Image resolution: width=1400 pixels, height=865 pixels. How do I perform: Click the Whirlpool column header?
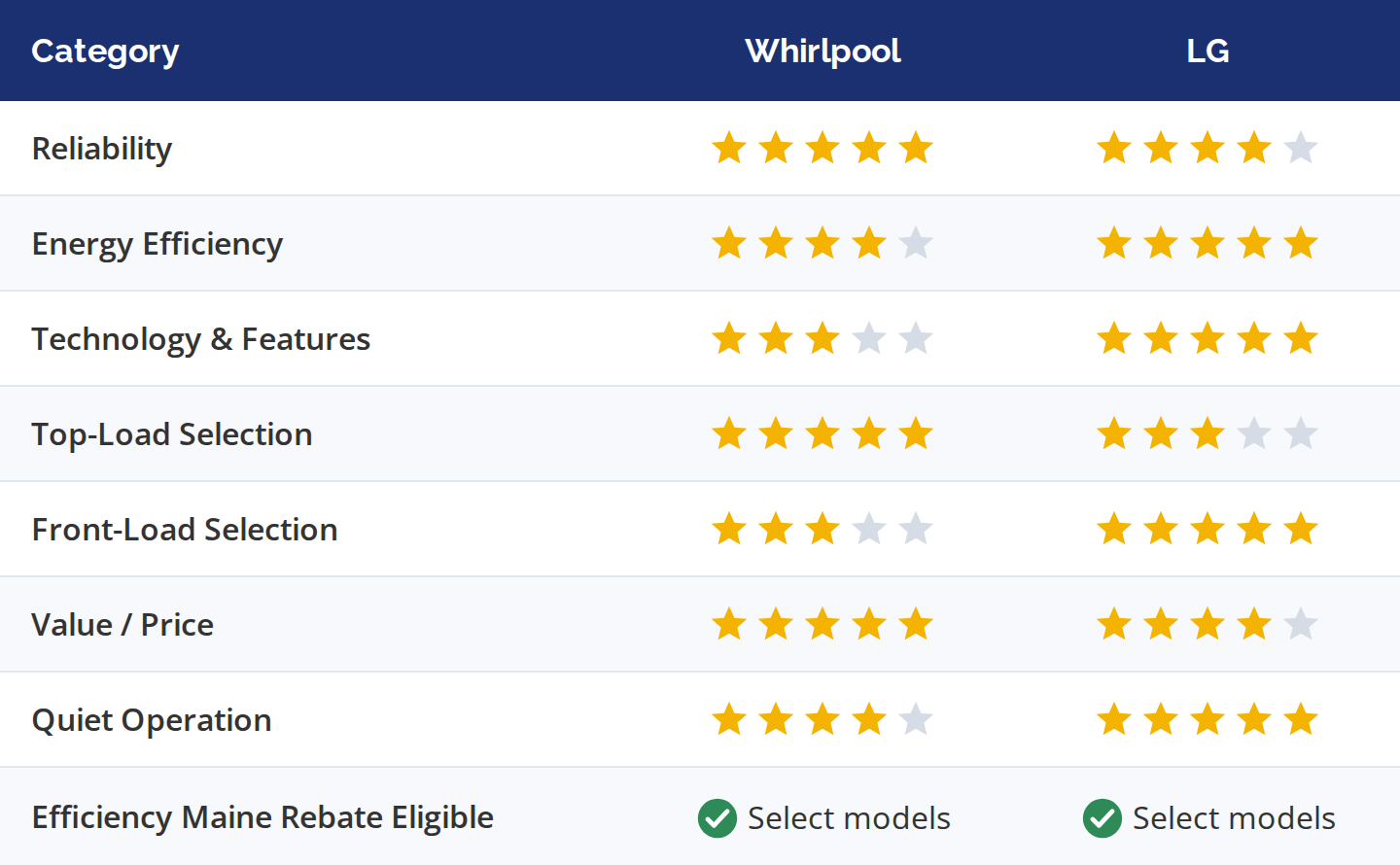point(822,52)
